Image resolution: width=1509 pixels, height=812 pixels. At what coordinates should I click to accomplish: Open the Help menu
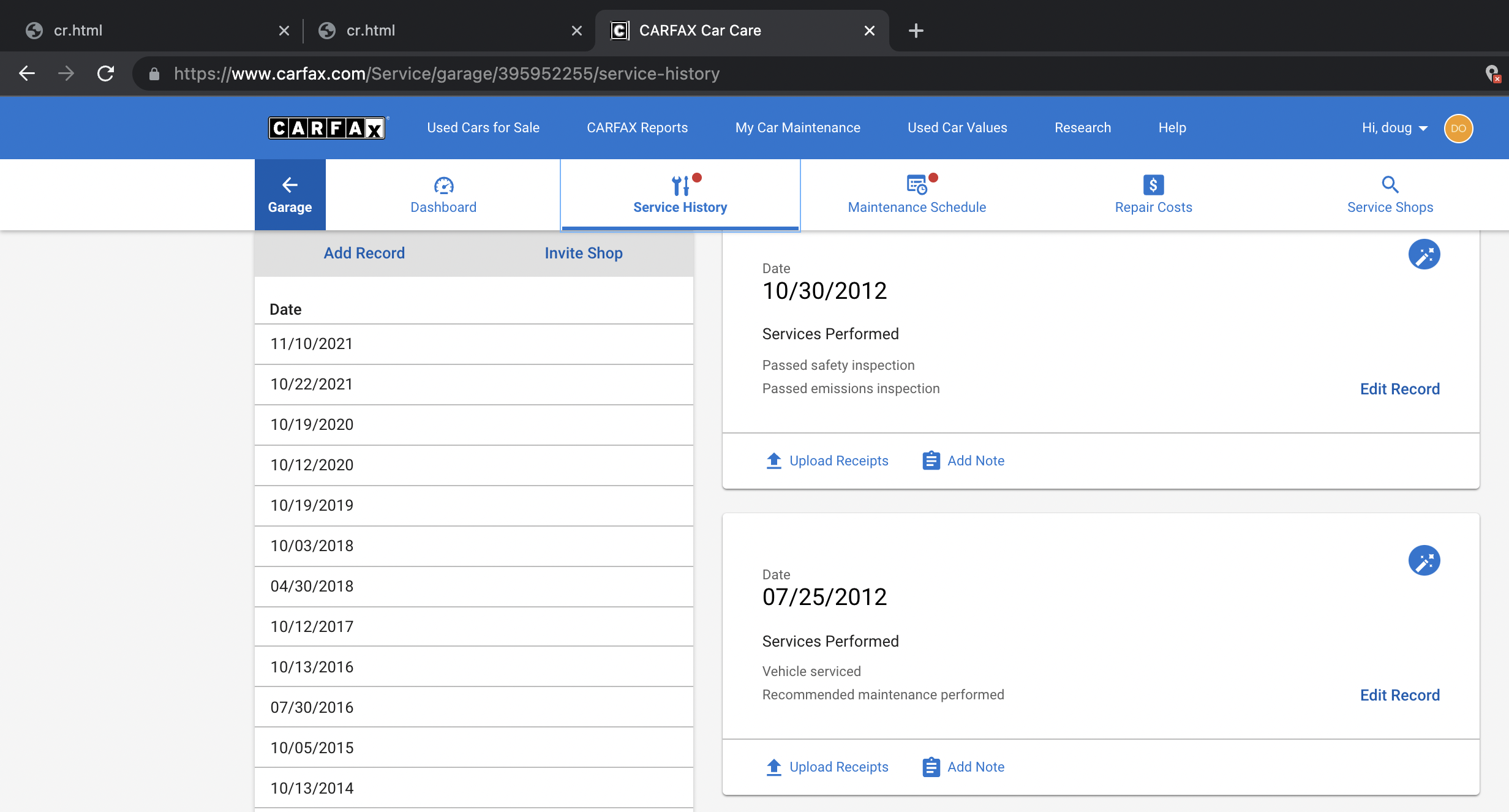click(1172, 128)
